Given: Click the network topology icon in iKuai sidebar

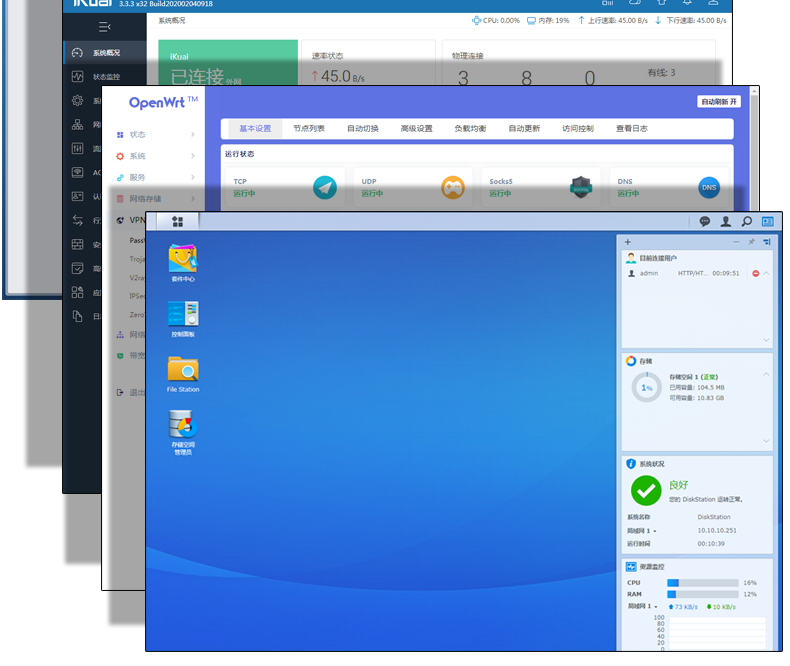Looking at the screenshot, I should click(77, 124).
